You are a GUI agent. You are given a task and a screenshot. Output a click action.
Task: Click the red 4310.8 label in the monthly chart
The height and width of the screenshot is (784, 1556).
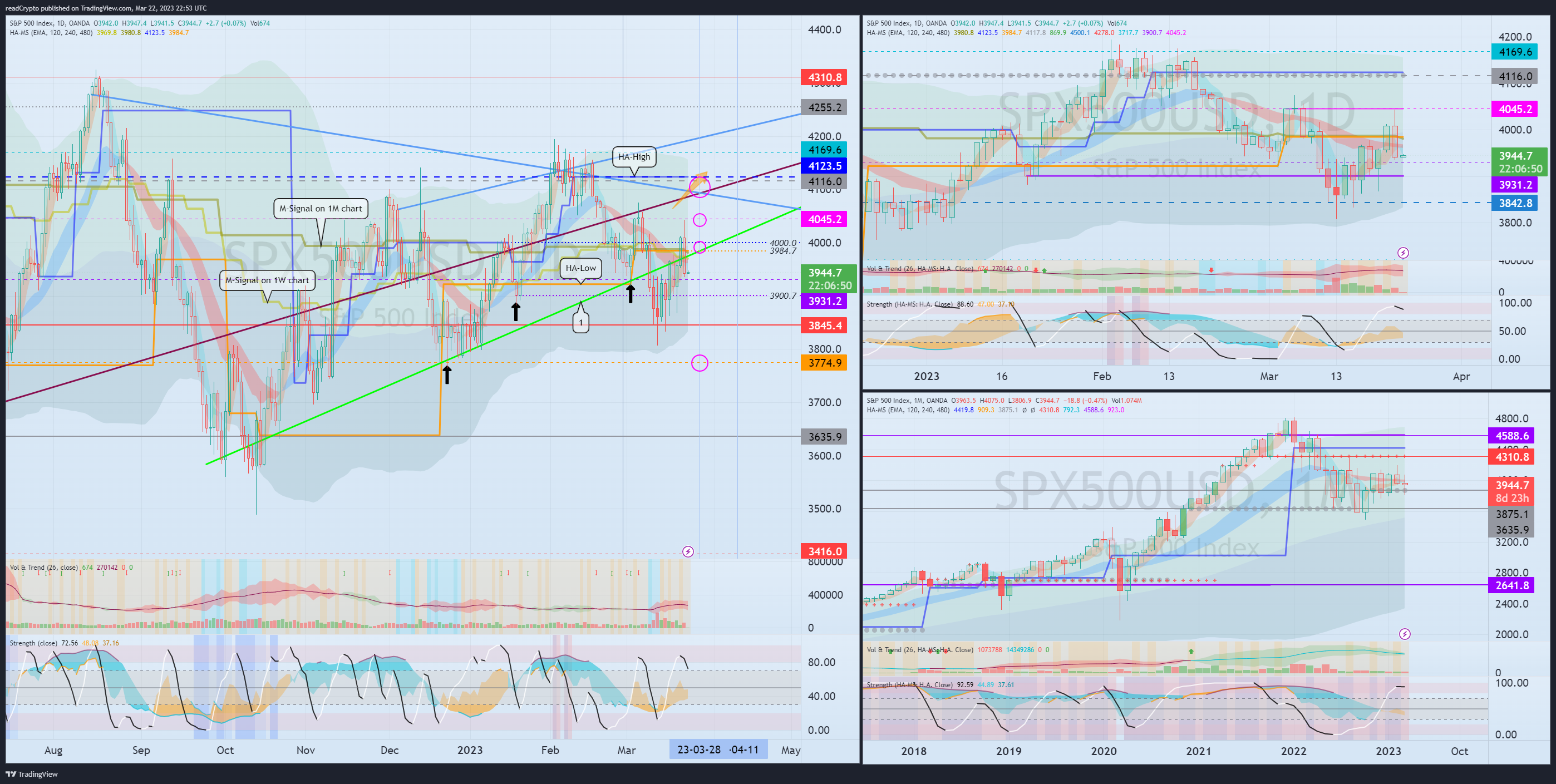point(1511,457)
